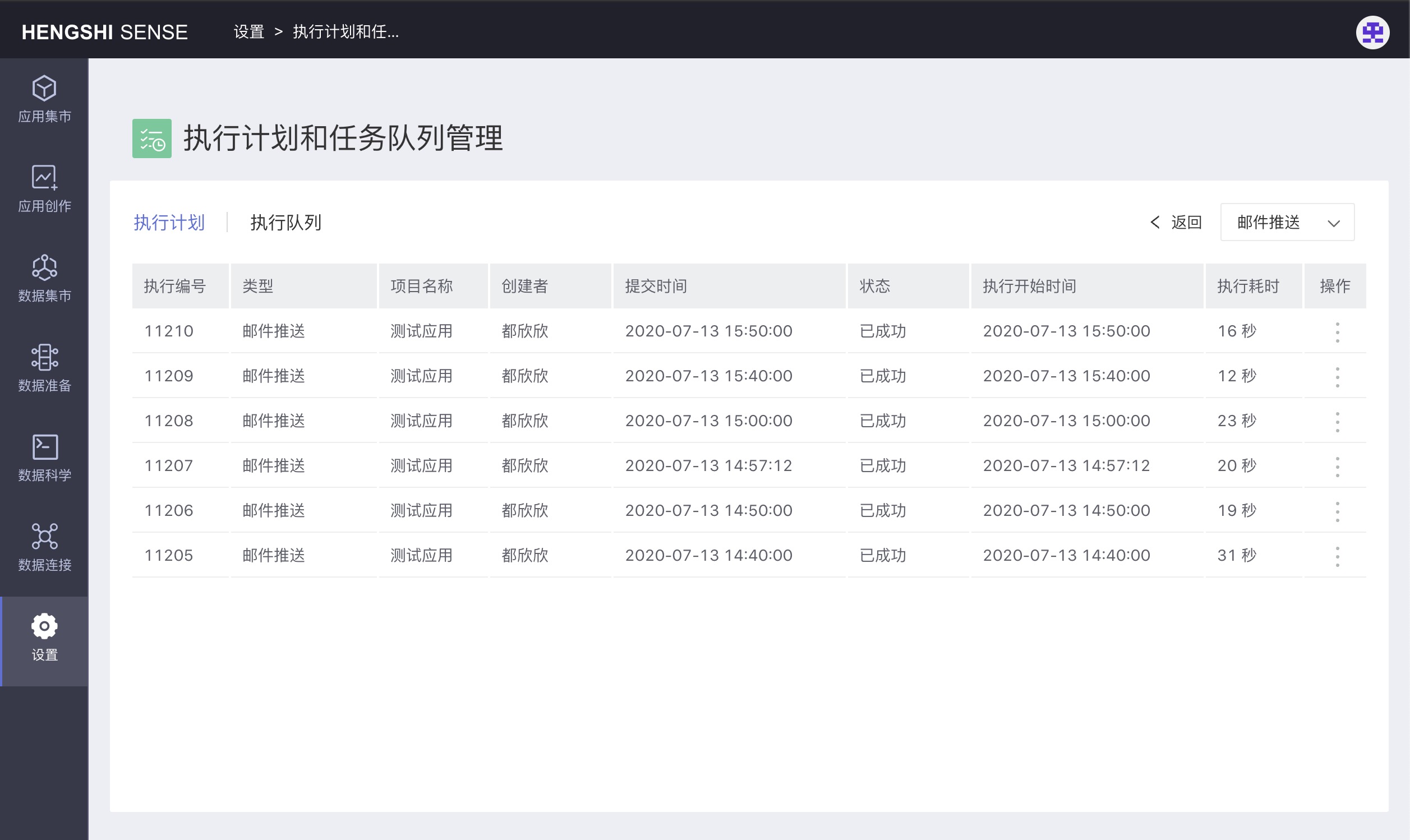
Task: Click the 创建者 column header
Action: click(551, 287)
